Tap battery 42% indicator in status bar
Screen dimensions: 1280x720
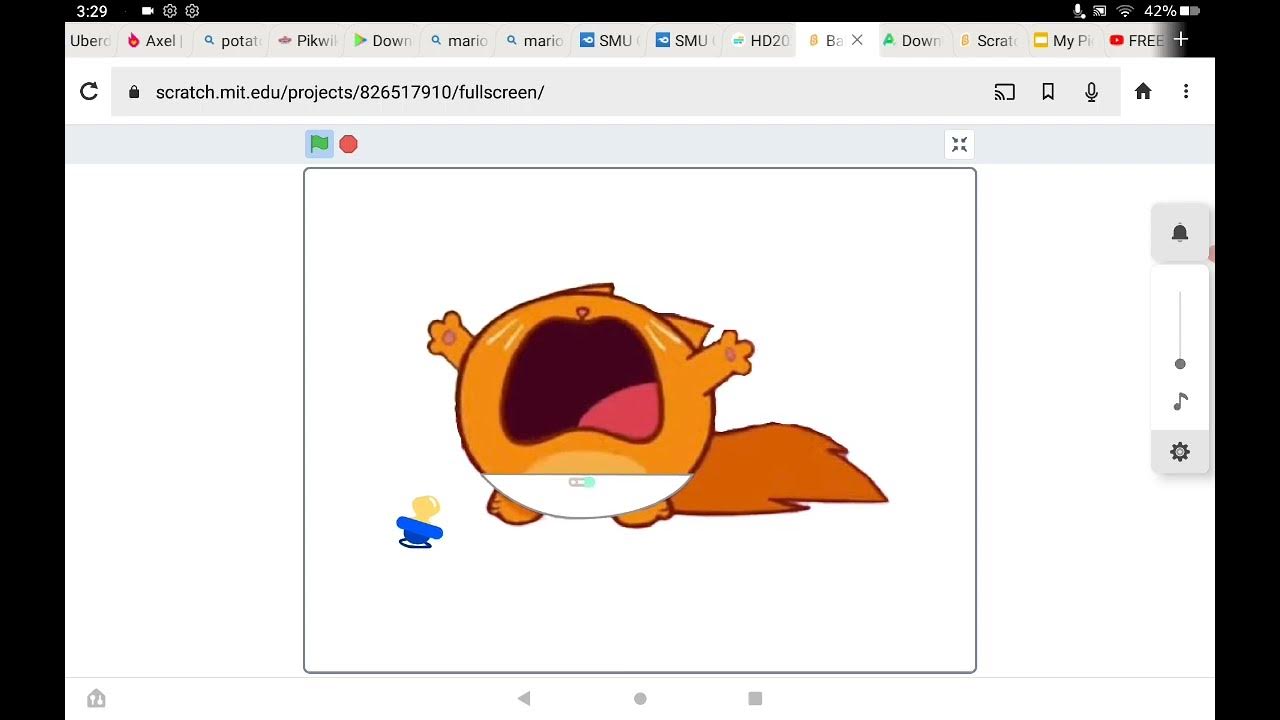click(x=1172, y=11)
